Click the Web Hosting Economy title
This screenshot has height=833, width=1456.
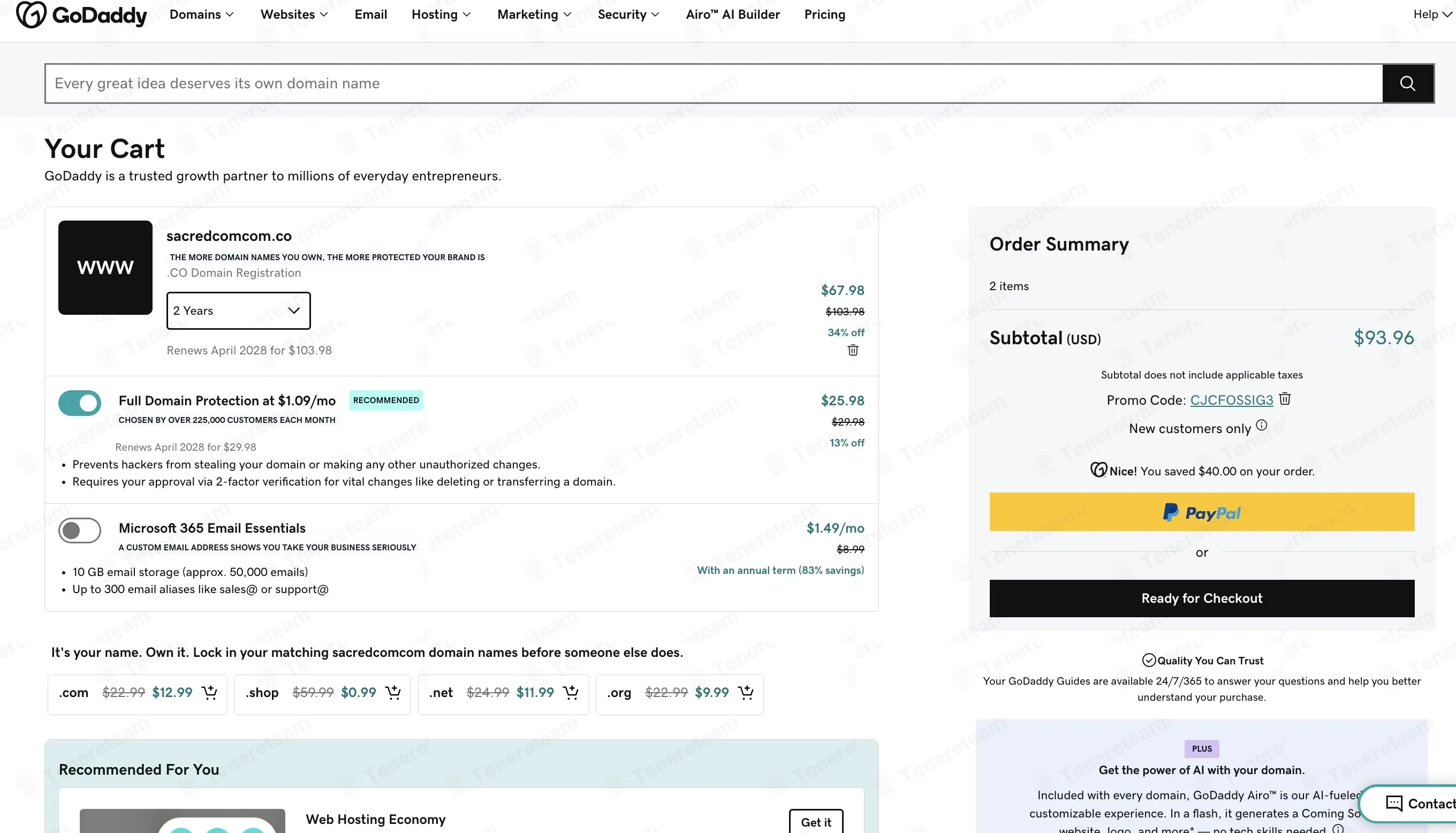(375, 819)
